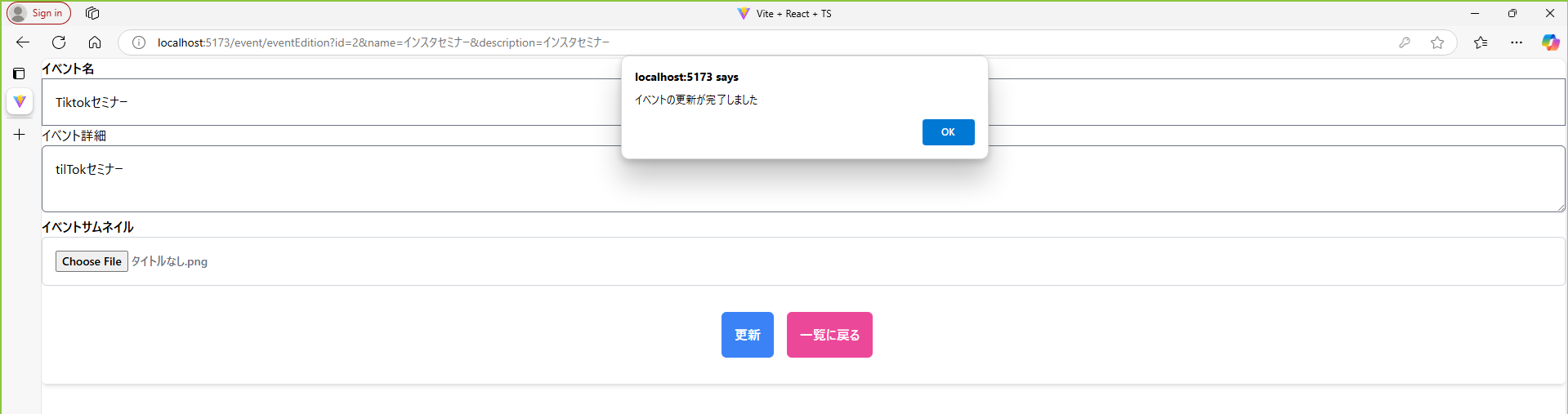
Task: Click the address bar URL
Action: point(383,42)
